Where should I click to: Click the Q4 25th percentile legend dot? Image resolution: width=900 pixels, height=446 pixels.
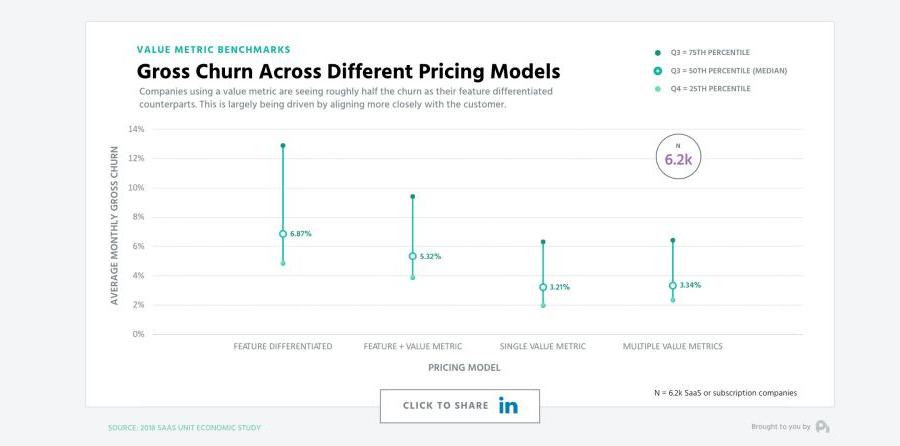(x=658, y=89)
